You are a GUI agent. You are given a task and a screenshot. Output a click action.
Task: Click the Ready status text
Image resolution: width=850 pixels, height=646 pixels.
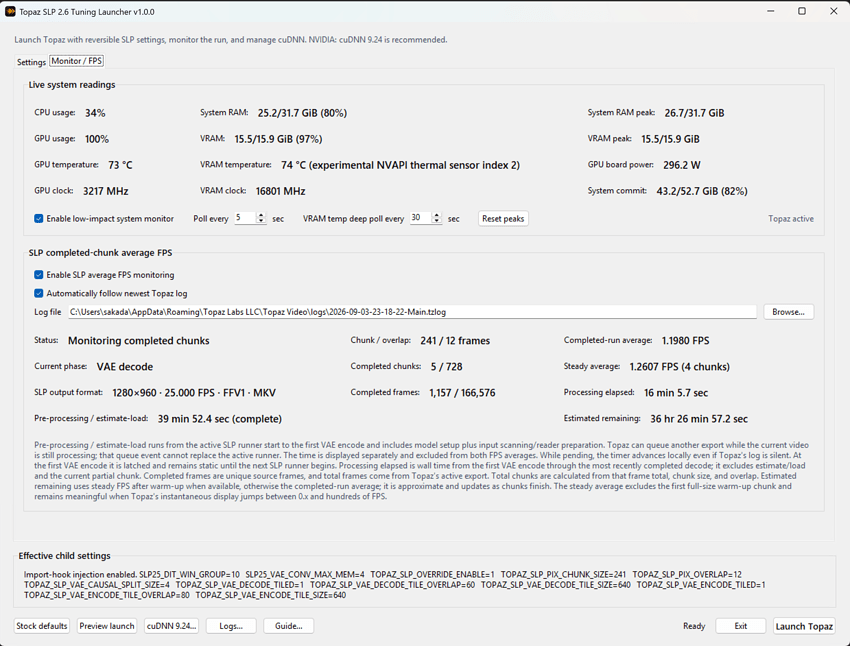694,626
